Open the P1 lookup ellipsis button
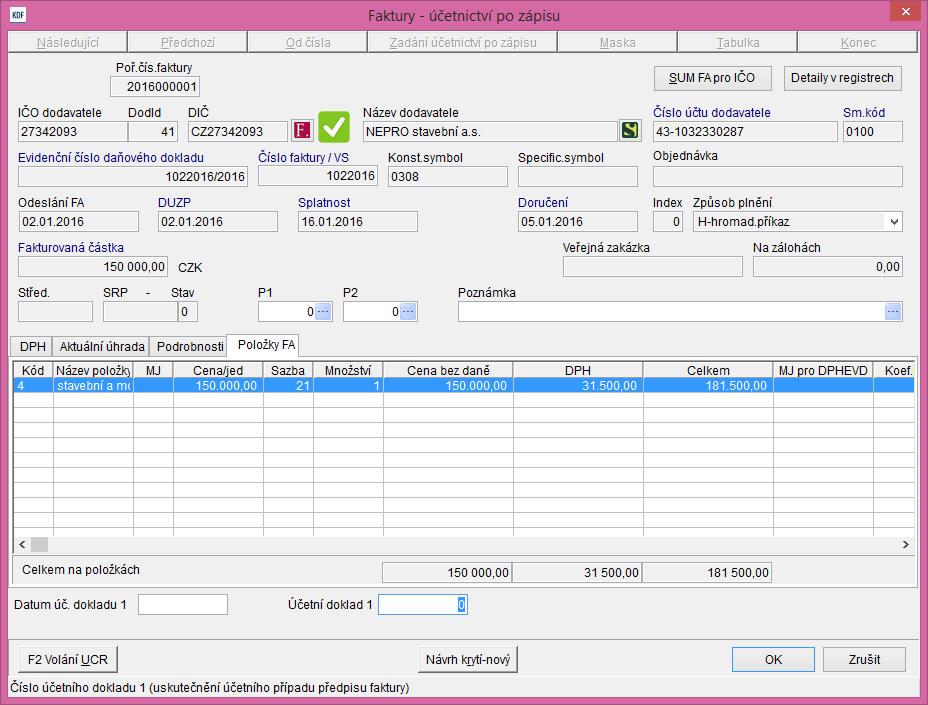The image size is (928, 705). (323, 311)
